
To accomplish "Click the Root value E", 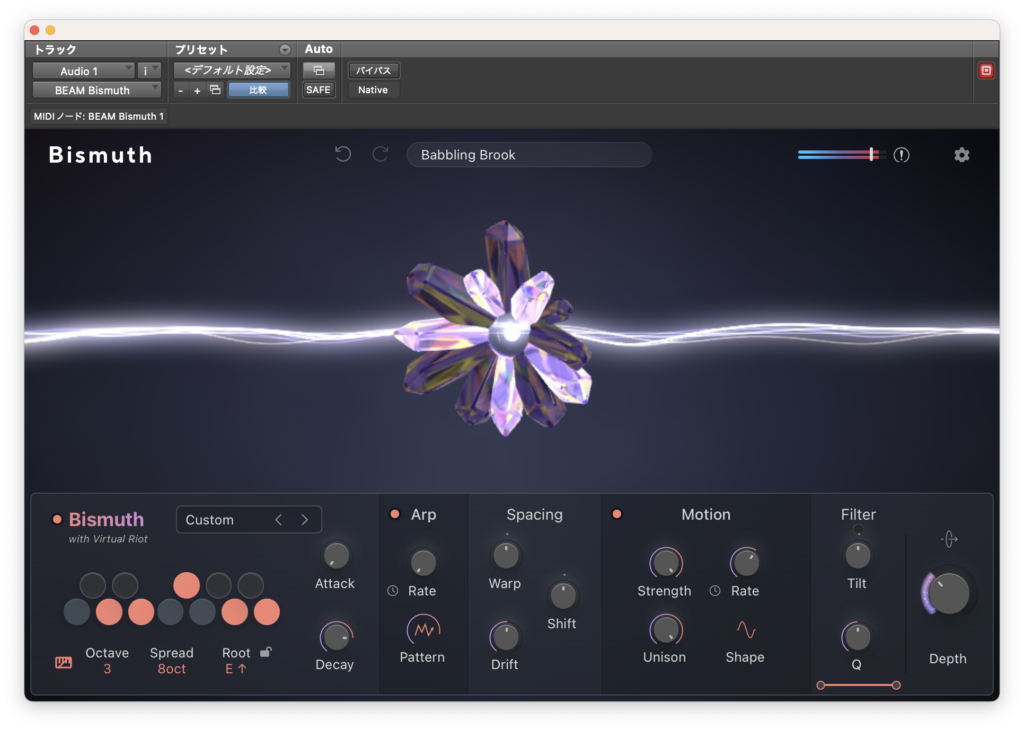I will pos(236,669).
